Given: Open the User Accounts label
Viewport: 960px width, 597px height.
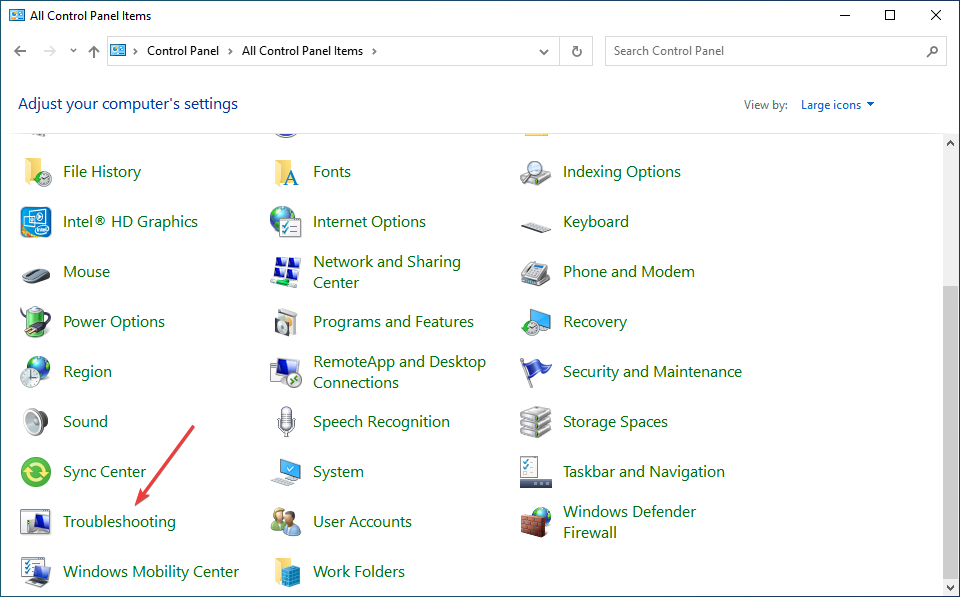Looking at the screenshot, I should [x=362, y=522].
